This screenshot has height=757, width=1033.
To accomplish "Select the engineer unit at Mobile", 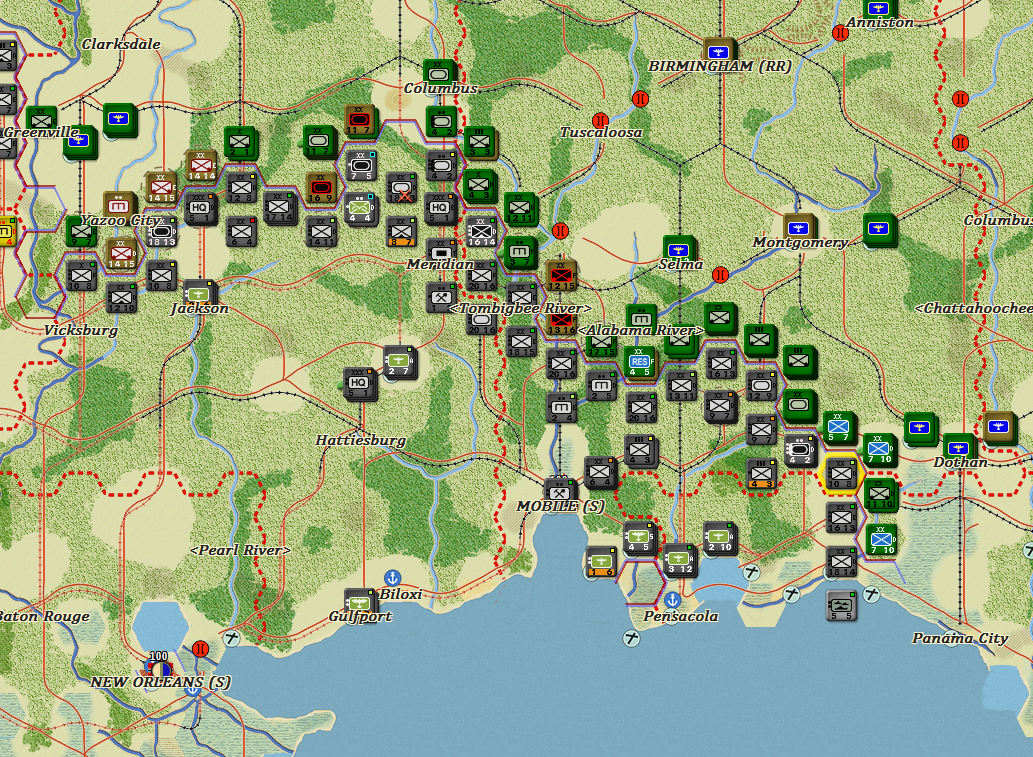I will [x=560, y=492].
